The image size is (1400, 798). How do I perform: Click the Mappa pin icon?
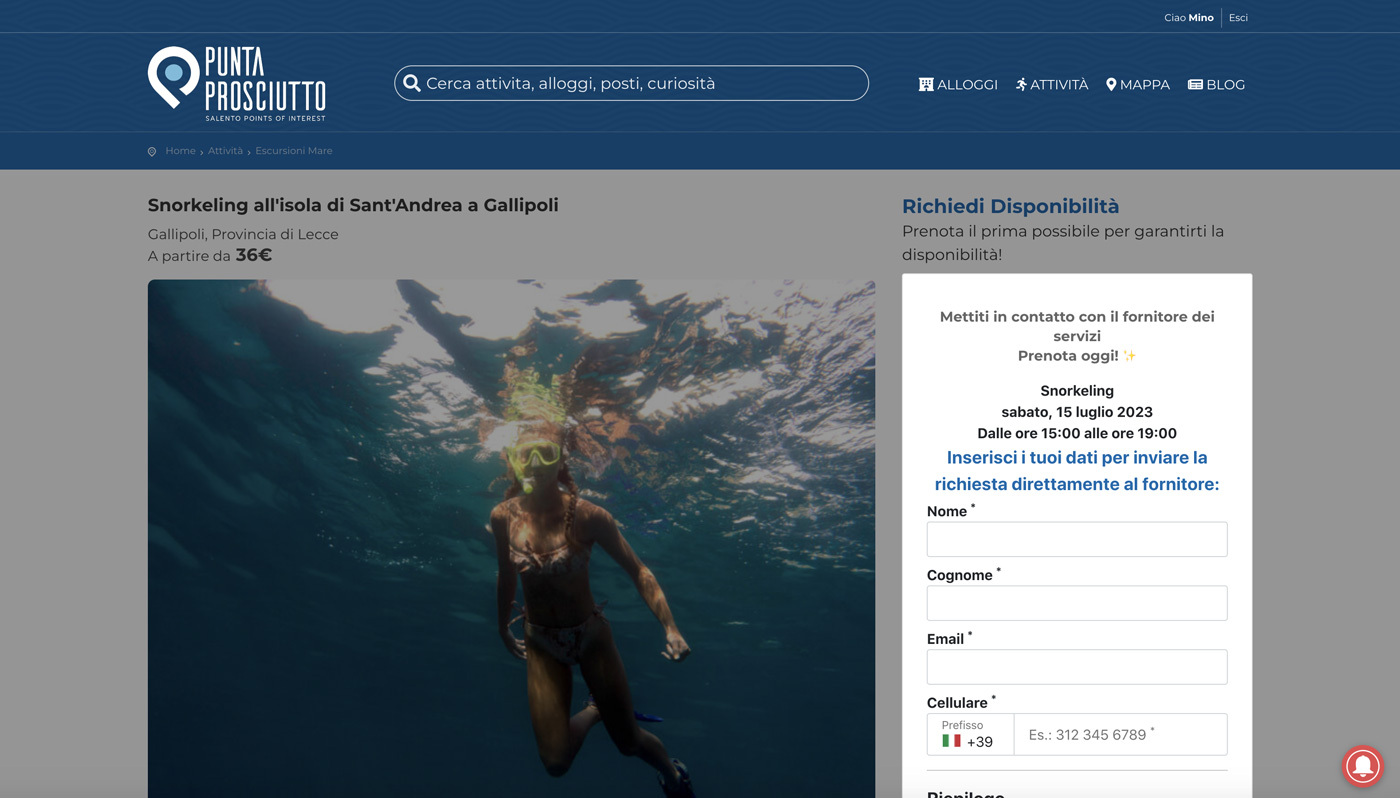tap(1111, 85)
